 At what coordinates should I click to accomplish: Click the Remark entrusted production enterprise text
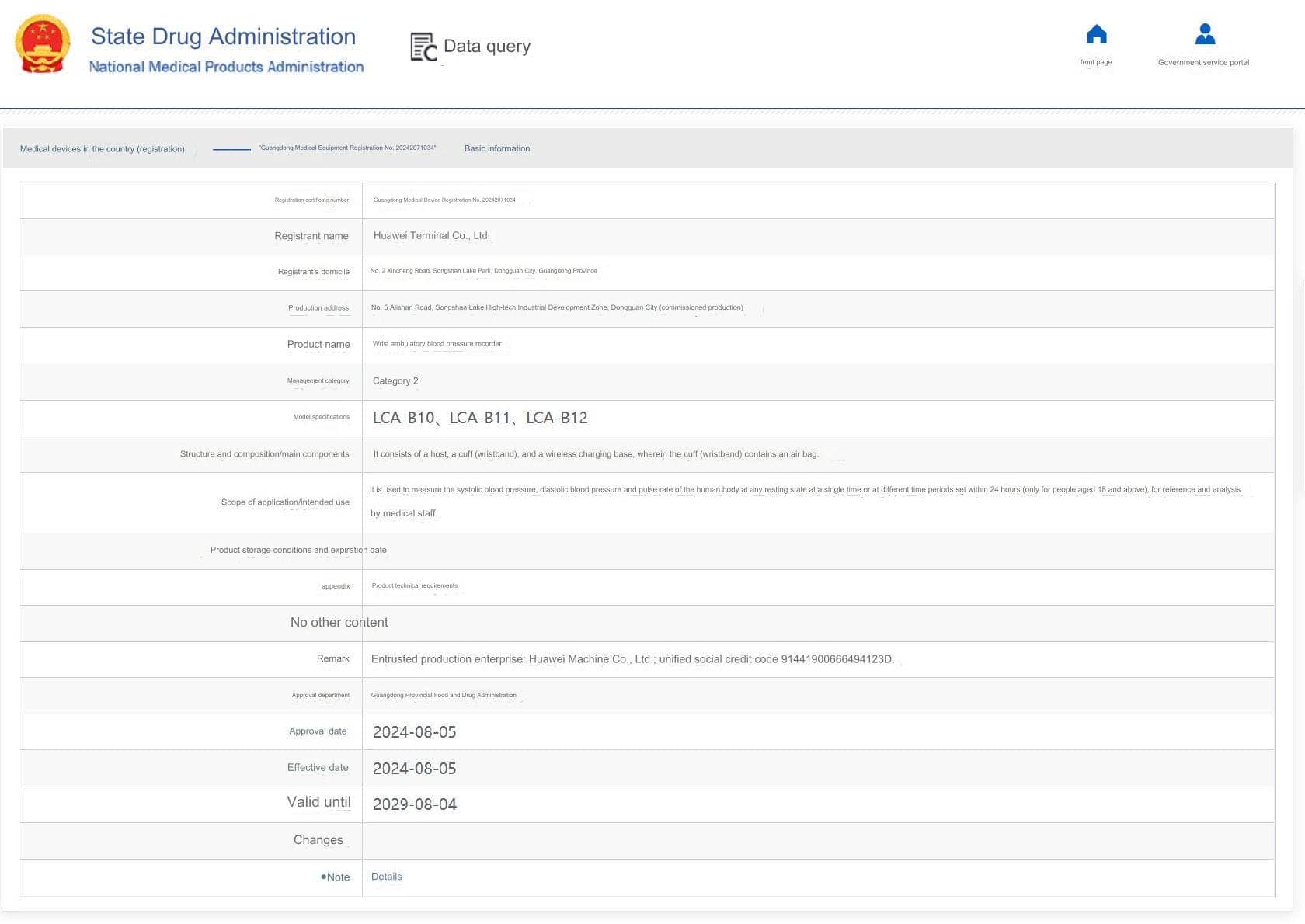632,659
